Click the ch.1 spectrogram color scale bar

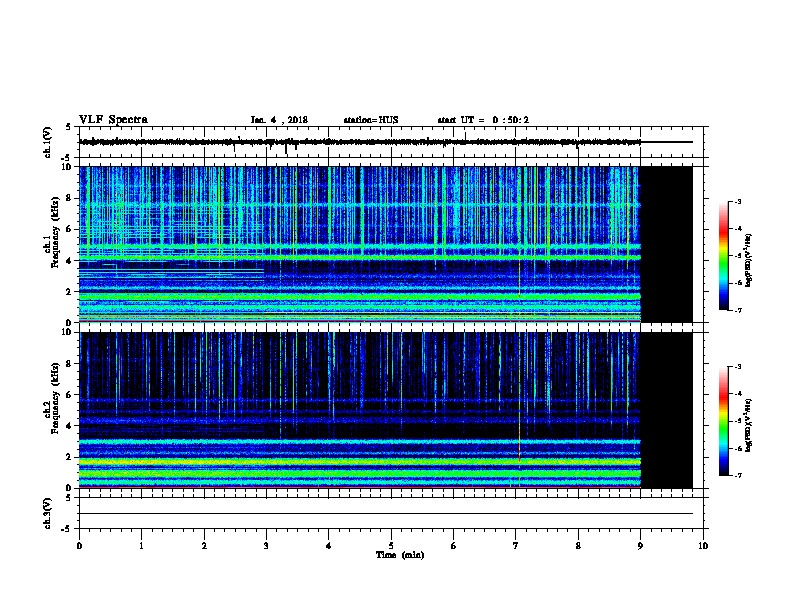pyautogui.click(x=724, y=256)
